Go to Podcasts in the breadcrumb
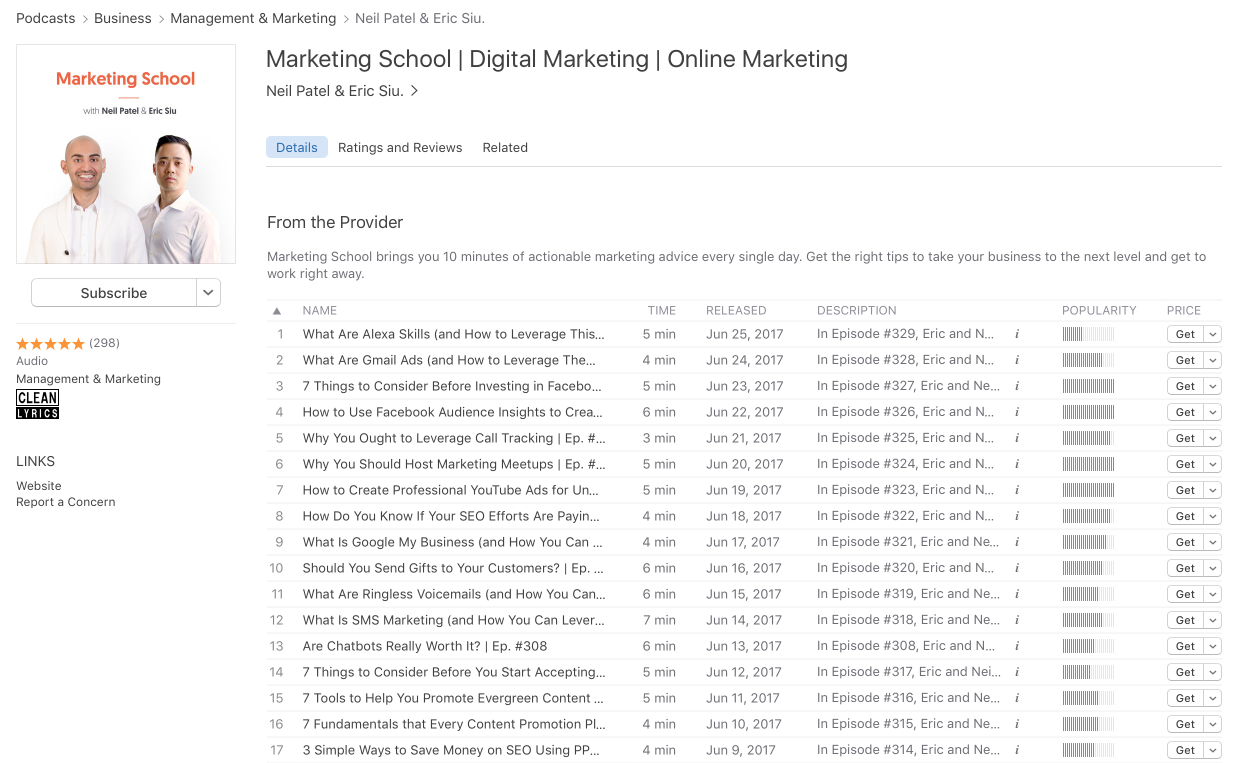 (x=45, y=18)
